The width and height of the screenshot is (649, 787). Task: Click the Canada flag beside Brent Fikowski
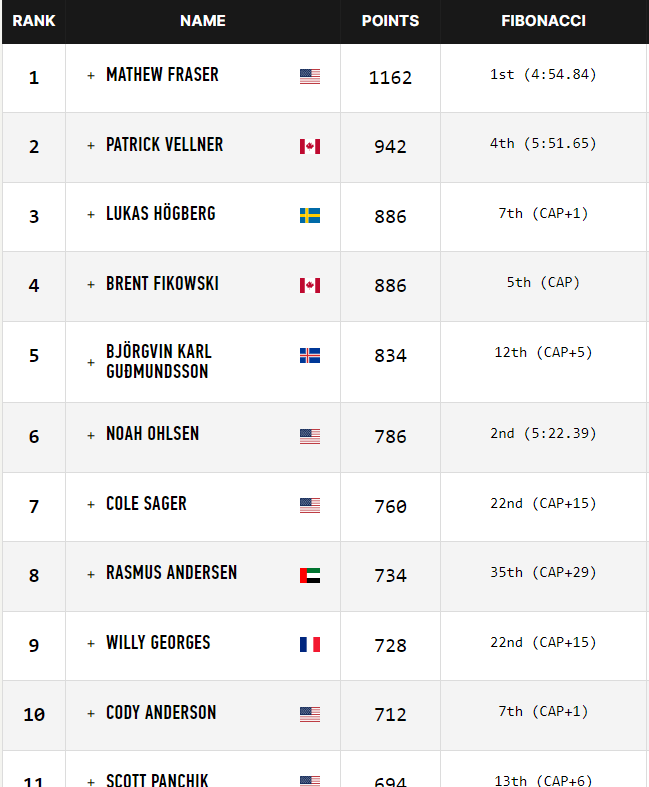(x=310, y=285)
